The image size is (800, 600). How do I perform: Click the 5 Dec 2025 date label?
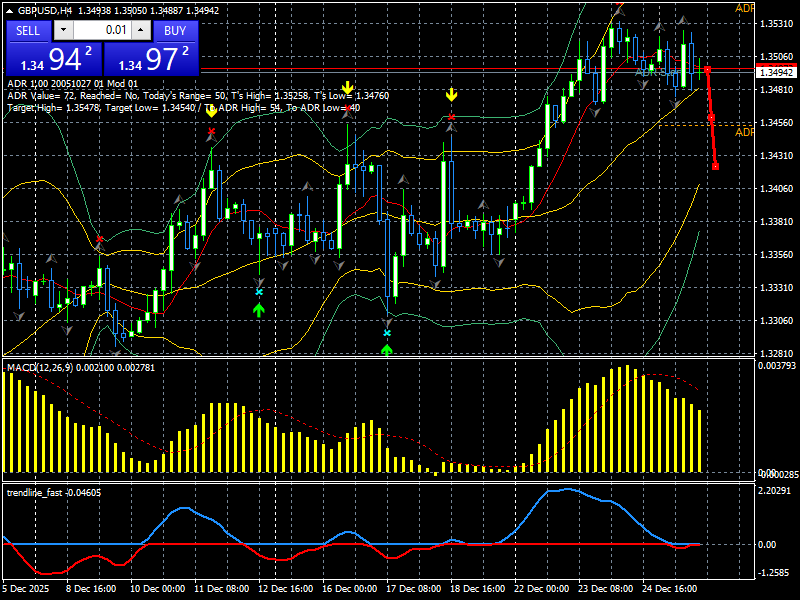tap(26, 588)
